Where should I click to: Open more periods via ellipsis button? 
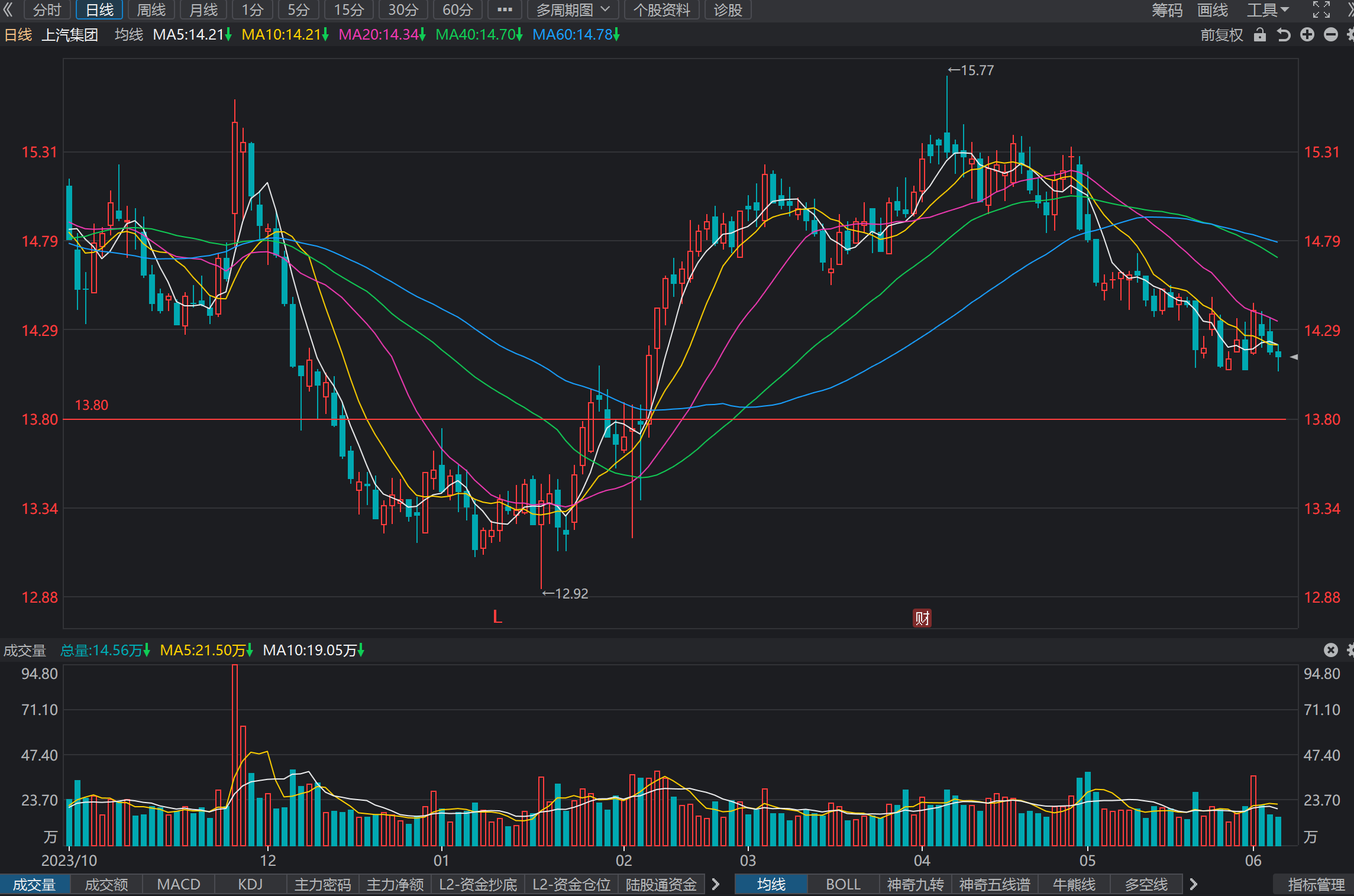point(505,9)
